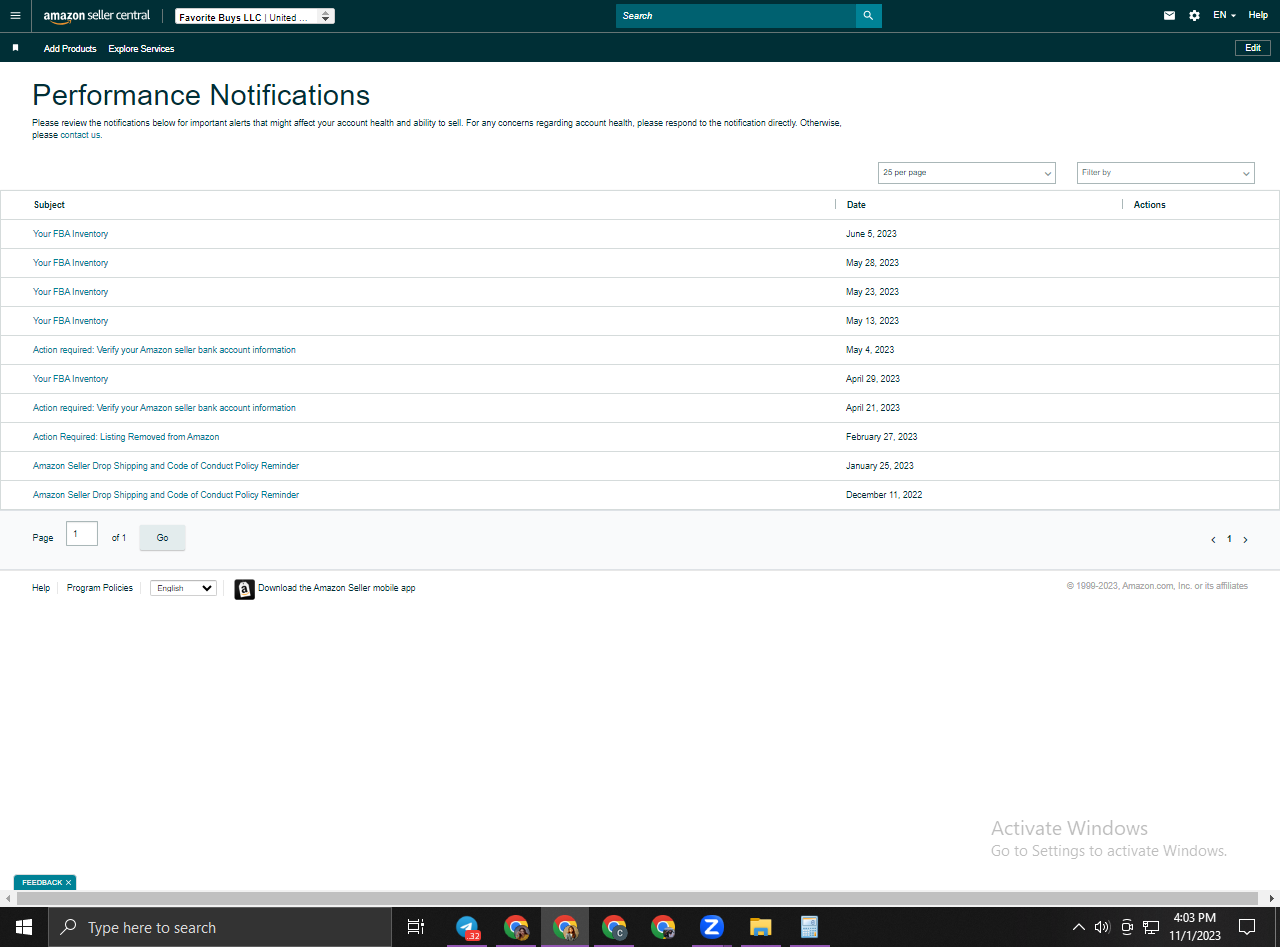Click the Amazon Seller mobile app icon

pyautogui.click(x=244, y=589)
